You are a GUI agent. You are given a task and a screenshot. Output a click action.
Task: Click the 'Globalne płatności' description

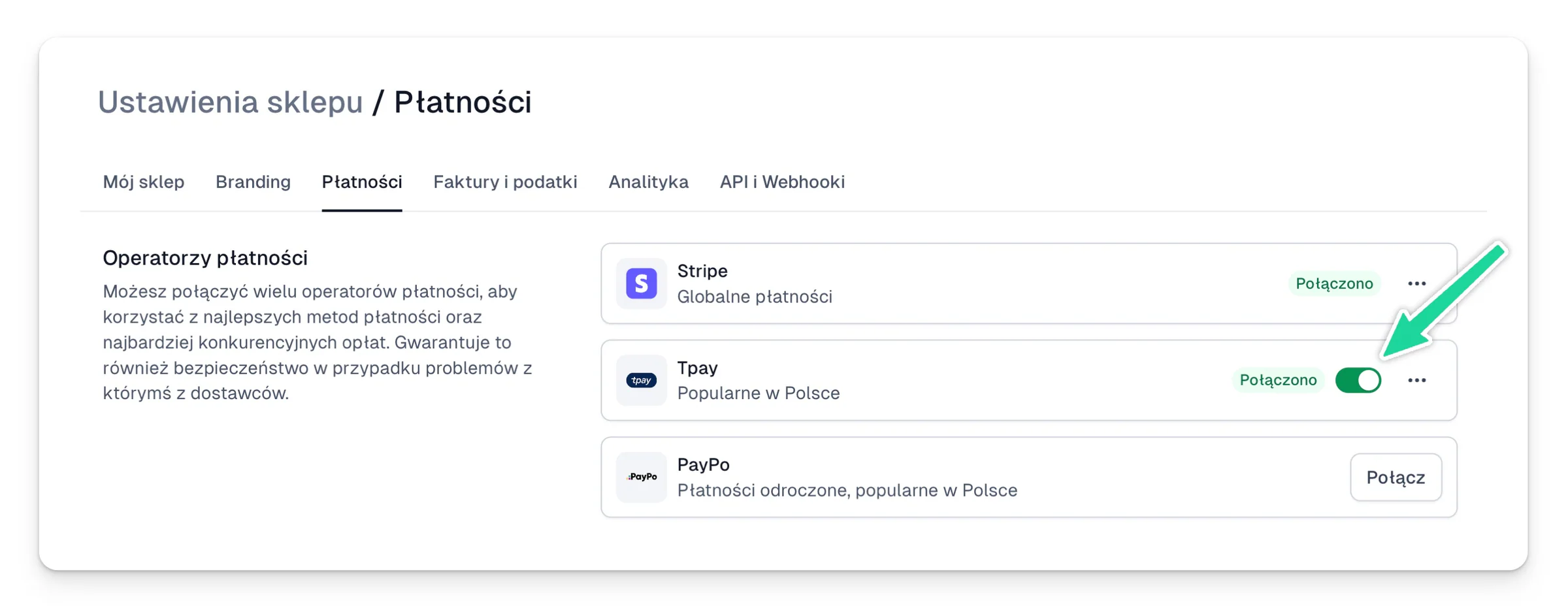coord(755,296)
